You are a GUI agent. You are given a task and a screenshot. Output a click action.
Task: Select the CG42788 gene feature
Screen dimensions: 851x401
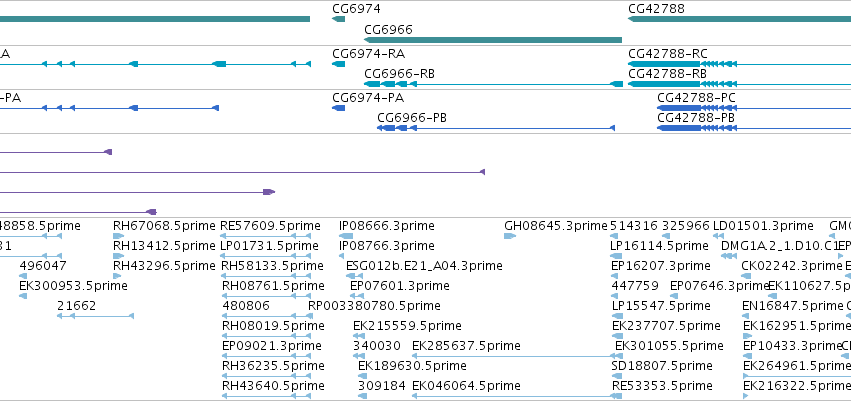pyautogui.click(x=739, y=19)
